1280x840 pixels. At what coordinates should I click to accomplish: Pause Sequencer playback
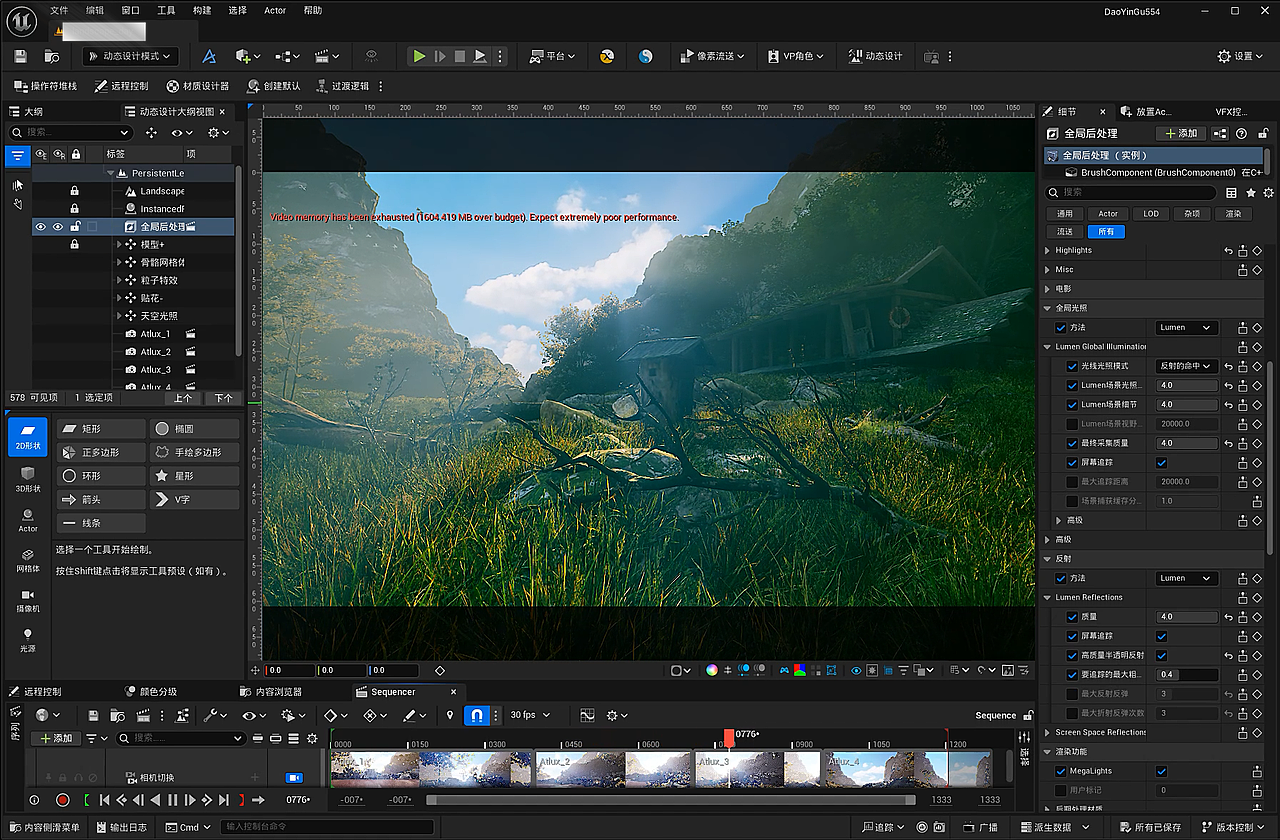click(x=172, y=800)
